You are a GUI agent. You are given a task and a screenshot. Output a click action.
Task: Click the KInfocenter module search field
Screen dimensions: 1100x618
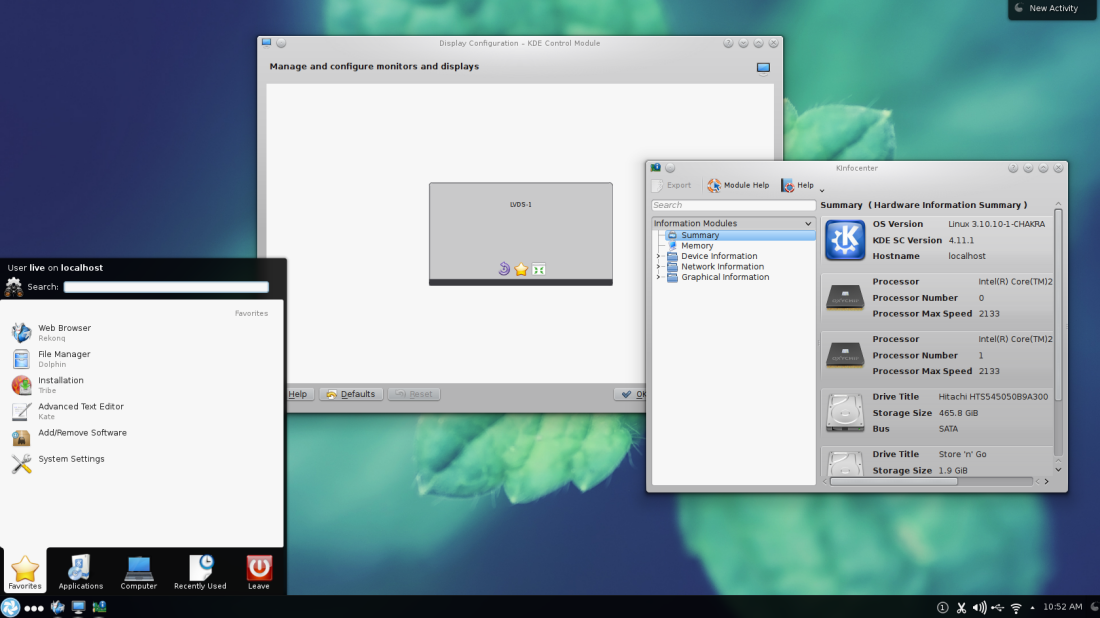pyautogui.click(x=733, y=205)
